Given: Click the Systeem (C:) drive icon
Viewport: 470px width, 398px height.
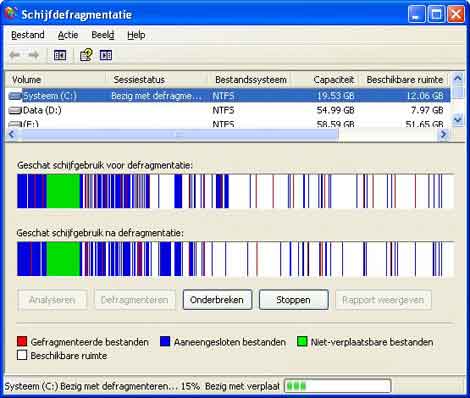Looking at the screenshot, I should pos(15,96).
